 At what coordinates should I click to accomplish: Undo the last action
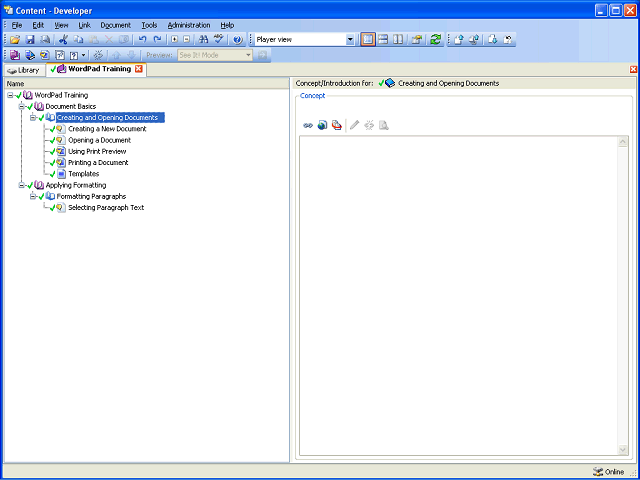[142, 40]
